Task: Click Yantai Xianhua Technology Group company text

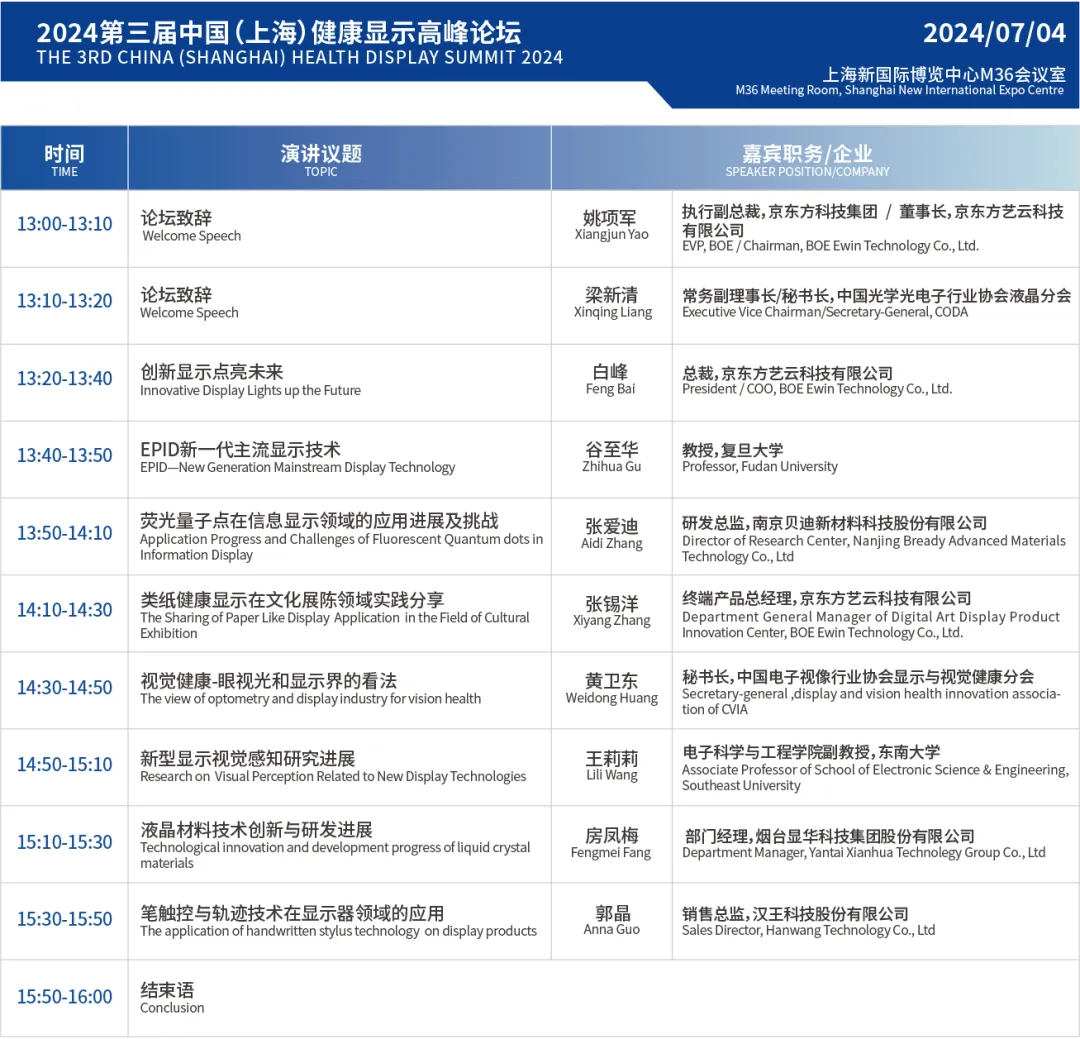Action: [863, 843]
